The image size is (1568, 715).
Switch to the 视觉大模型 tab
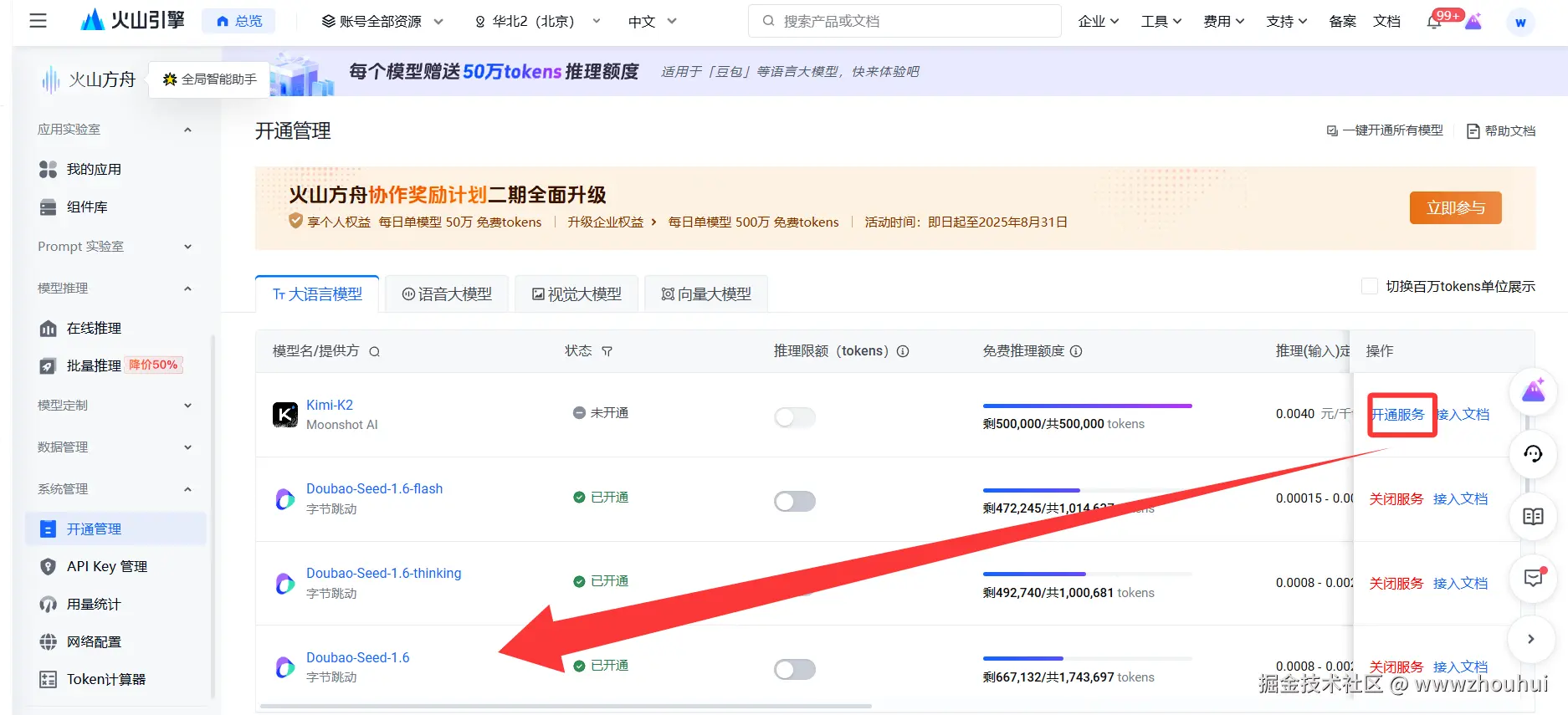pyautogui.click(x=576, y=294)
